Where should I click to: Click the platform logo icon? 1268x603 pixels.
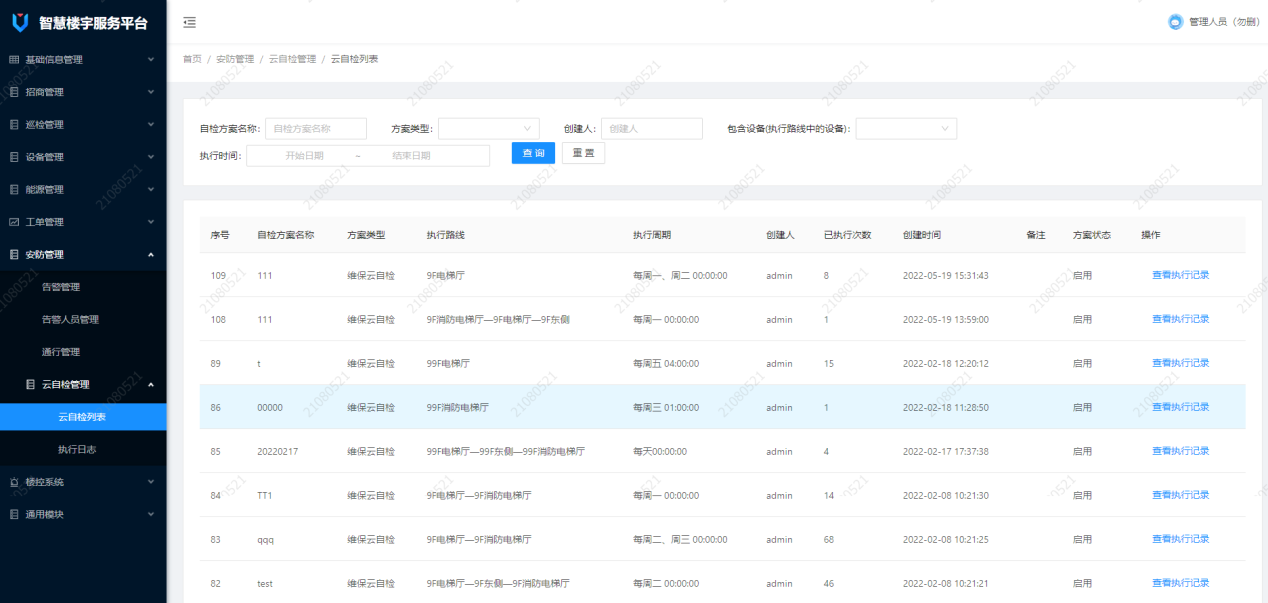[19, 22]
